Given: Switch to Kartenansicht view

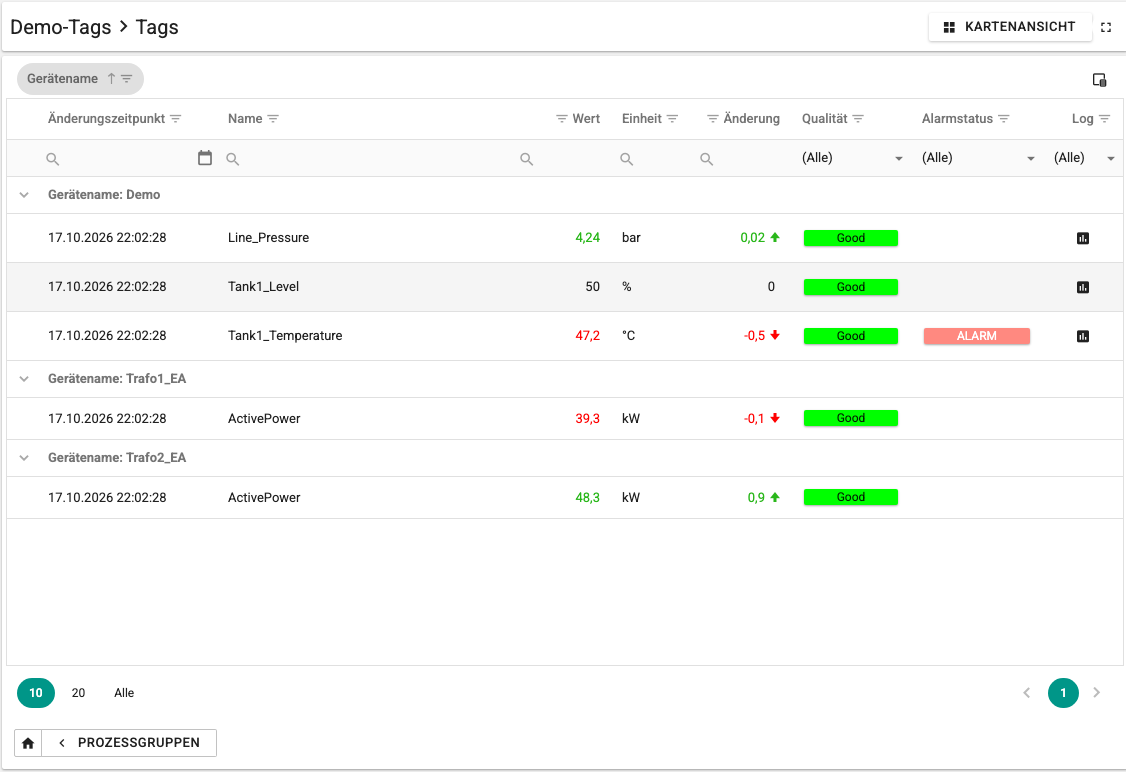Looking at the screenshot, I should [1010, 27].
